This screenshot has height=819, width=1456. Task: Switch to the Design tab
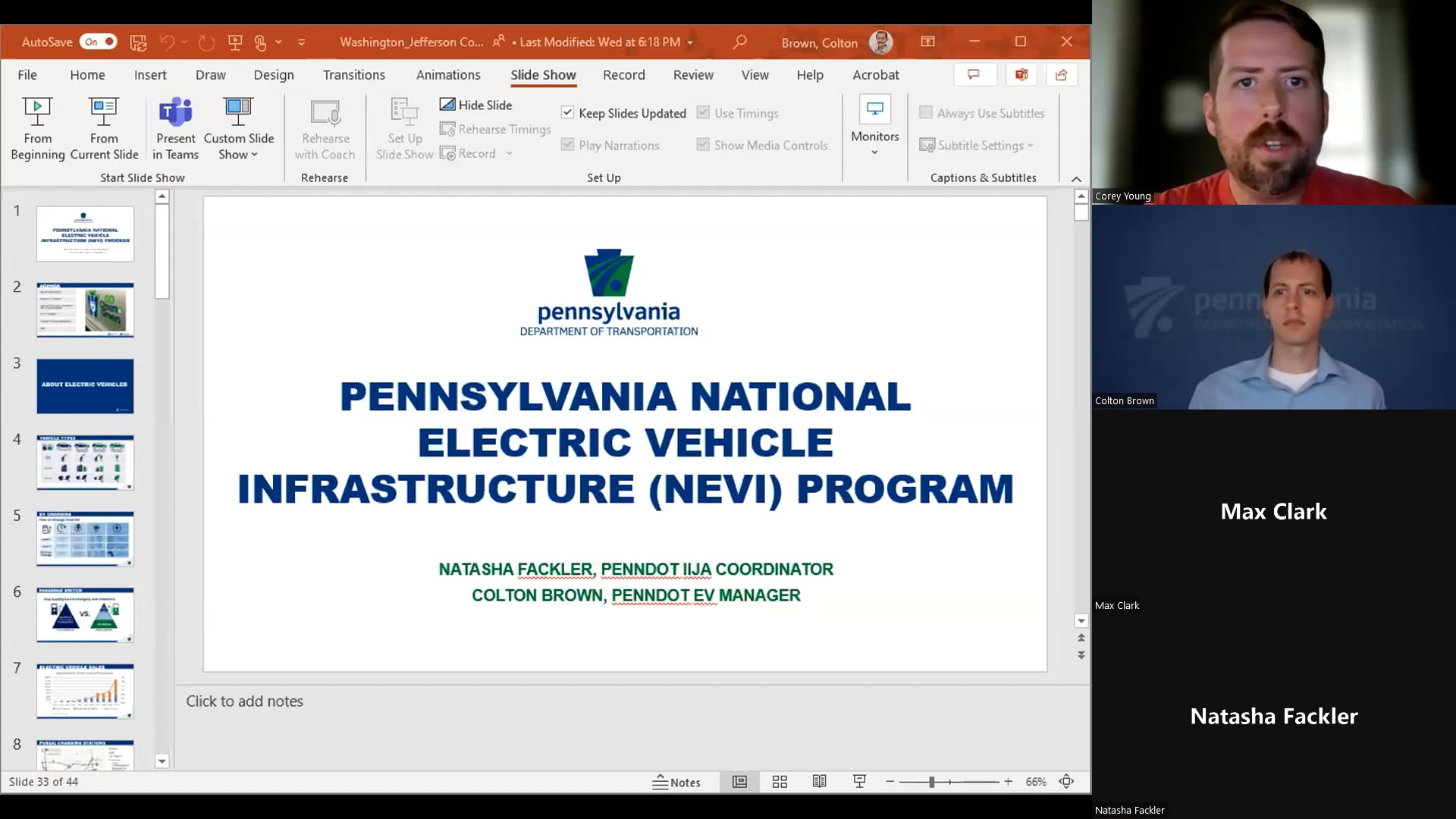274,74
